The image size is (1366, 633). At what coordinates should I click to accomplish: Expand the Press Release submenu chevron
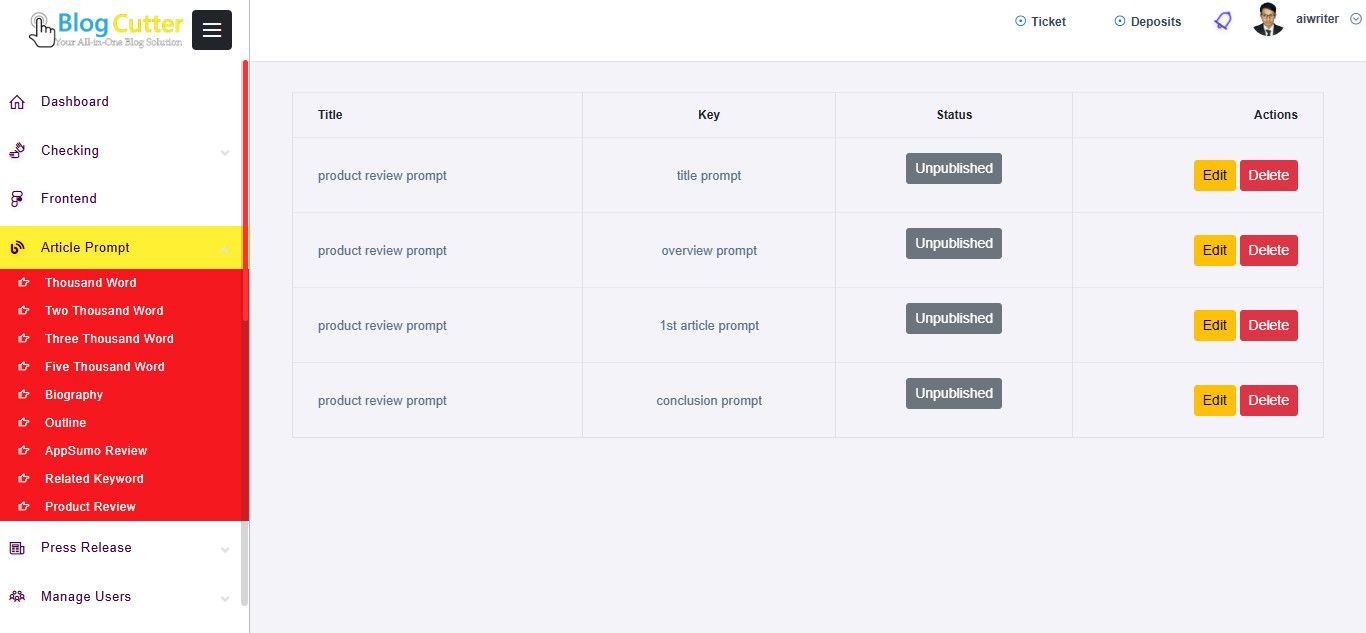coord(224,549)
